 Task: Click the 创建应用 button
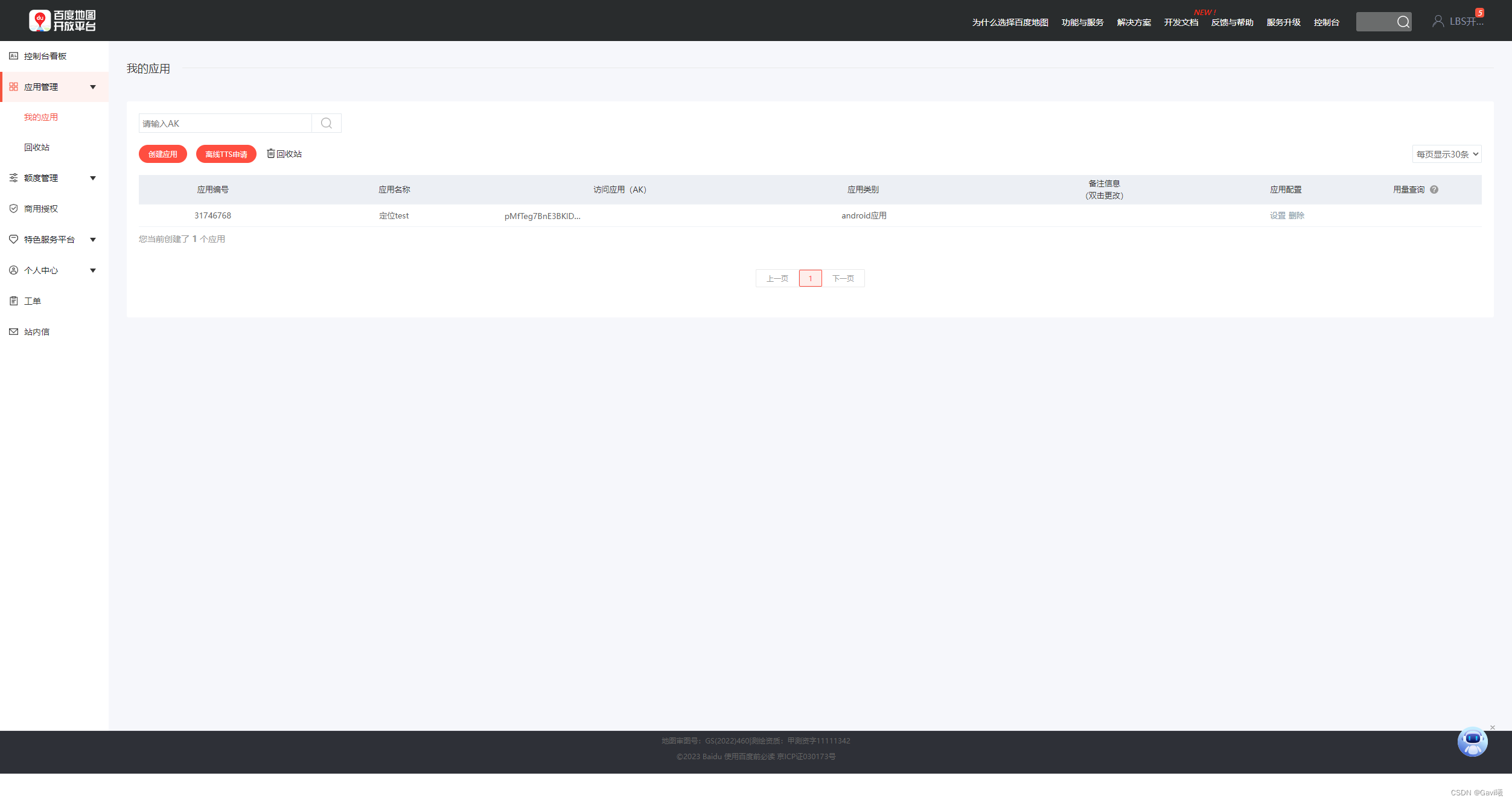[163, 154]
